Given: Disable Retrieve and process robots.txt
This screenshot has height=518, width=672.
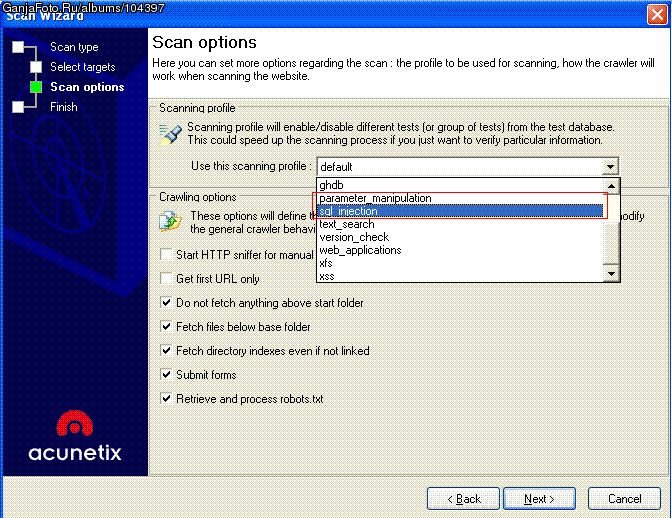Looking at the screenshot, I should [x=167, y=399].
